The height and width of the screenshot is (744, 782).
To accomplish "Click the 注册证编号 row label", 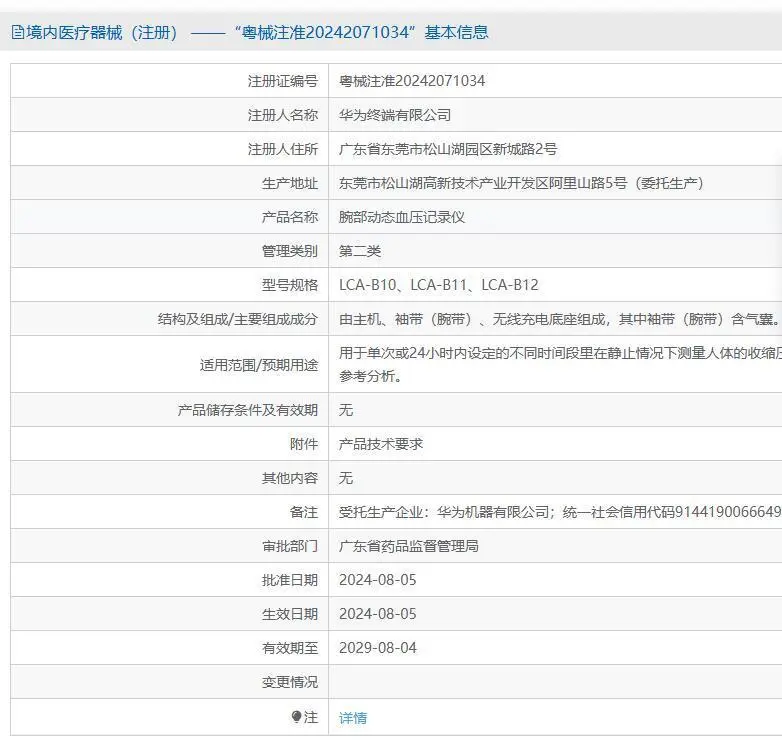I will (283, 81).
